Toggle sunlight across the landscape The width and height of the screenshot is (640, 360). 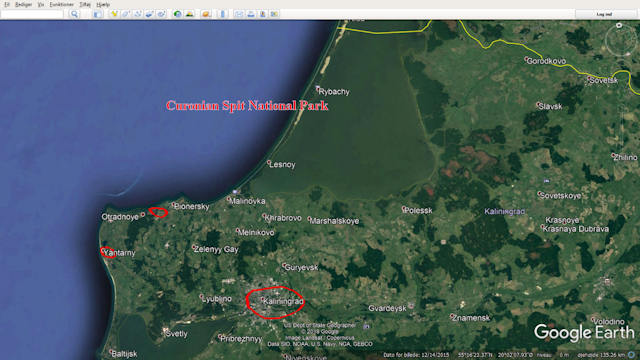(x=189, y=14)
